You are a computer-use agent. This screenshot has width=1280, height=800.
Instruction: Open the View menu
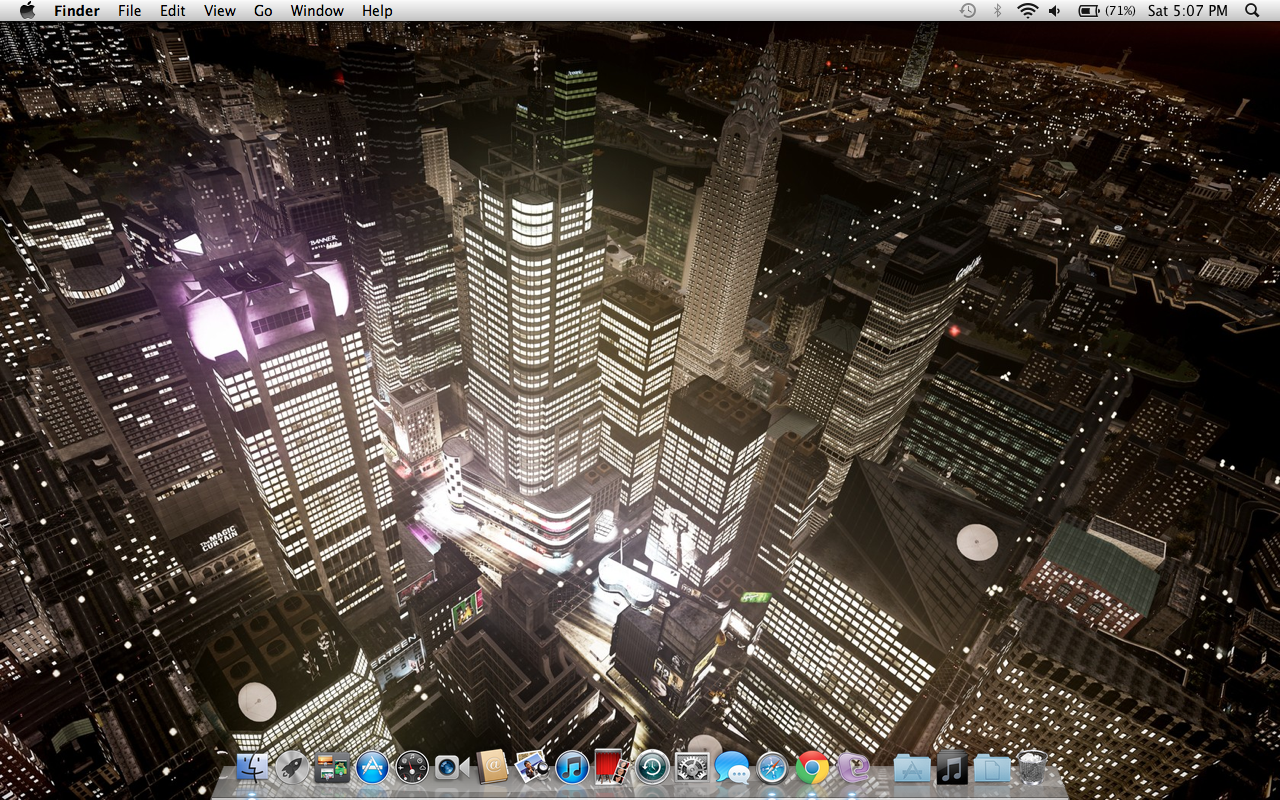[220, 10]
